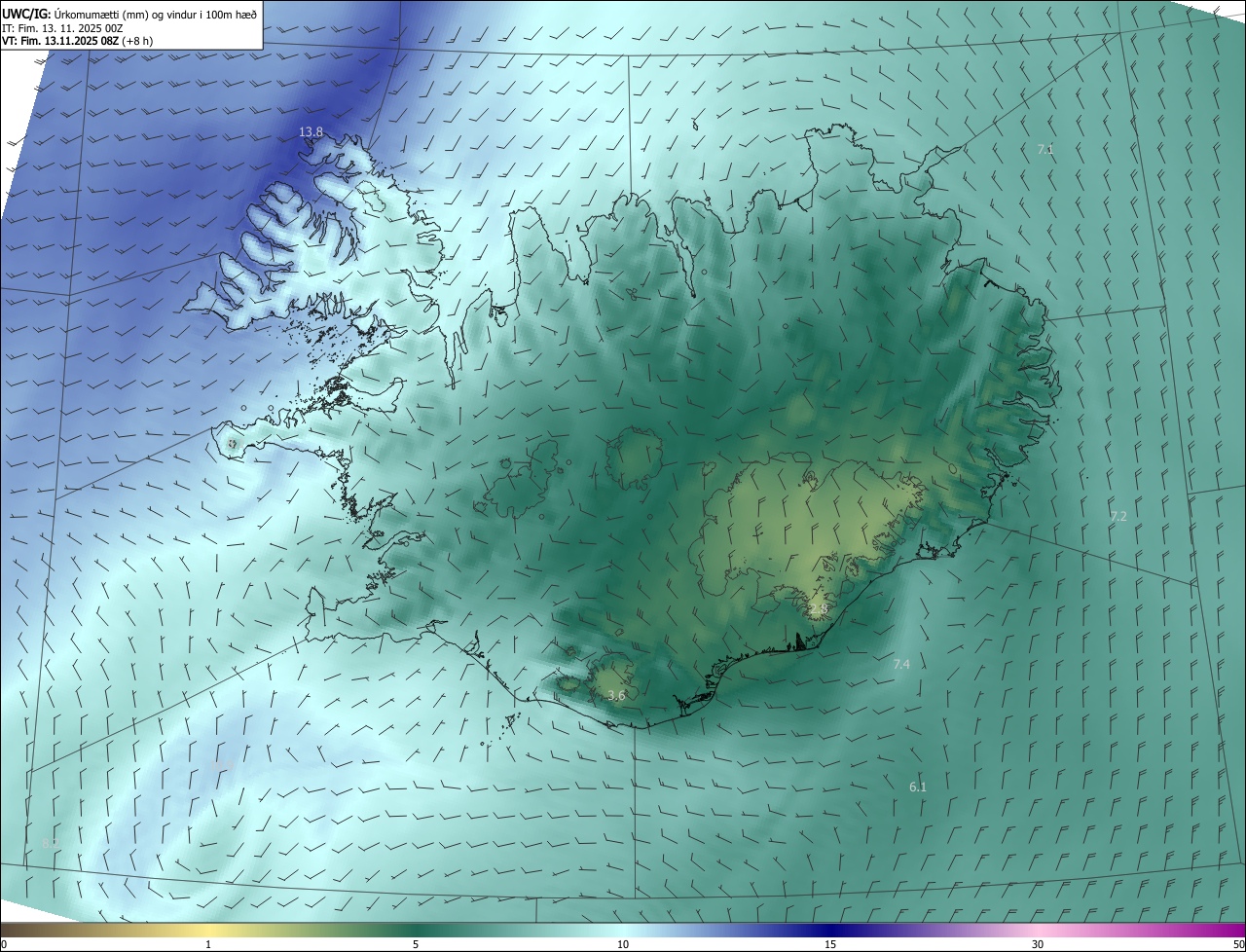Click the 1 tick on the color scale

tap(208, 944)
